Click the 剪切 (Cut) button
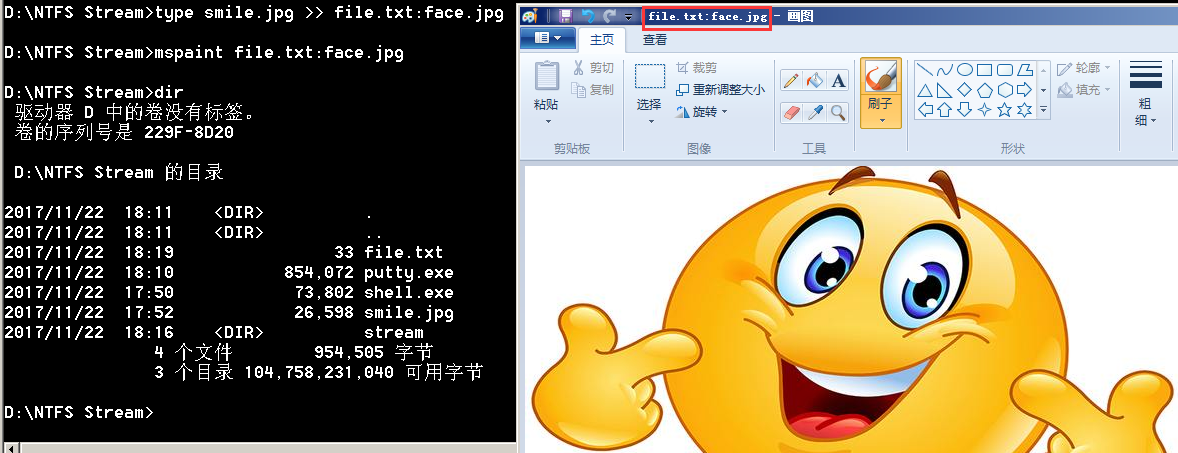 coord(594,68)
